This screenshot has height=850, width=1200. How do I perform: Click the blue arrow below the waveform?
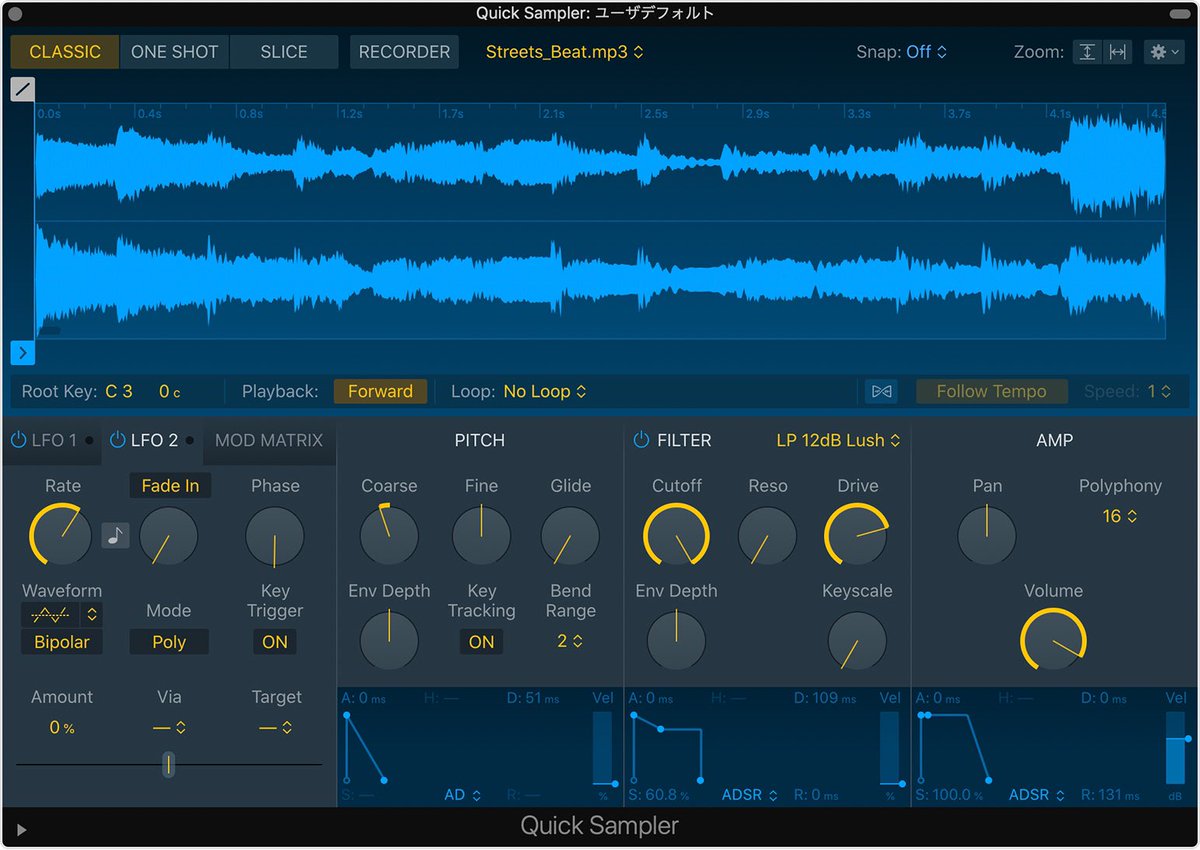pyautogui.click(x=22, y=353)
